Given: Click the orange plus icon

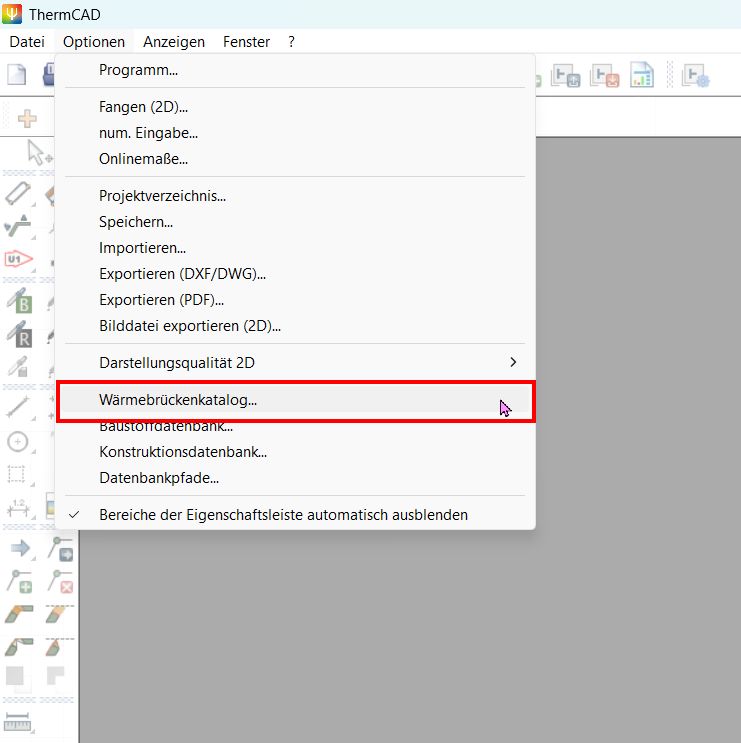Looking at the screenshot, I should point(27,118).
